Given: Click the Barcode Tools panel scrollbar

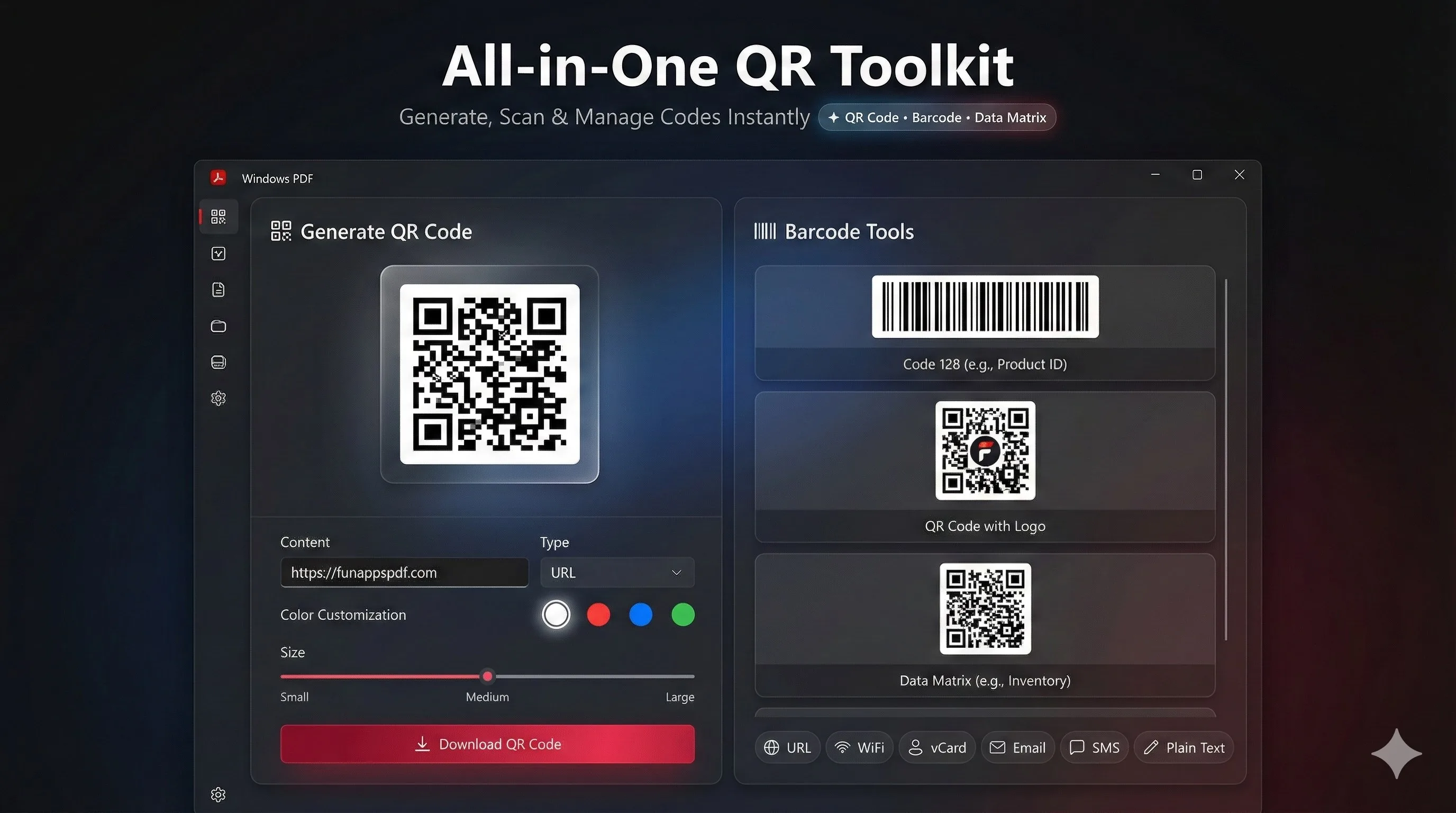Looking at the screenshot, I should [x=1226, y=459].
